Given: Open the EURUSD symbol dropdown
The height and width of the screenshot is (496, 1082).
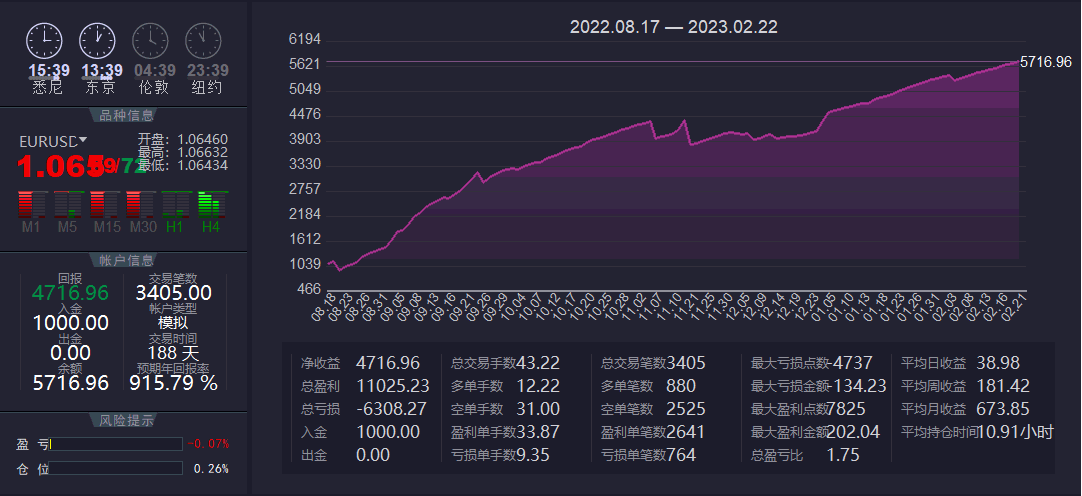Looking at the screenshot, I should tap(83, 140).
